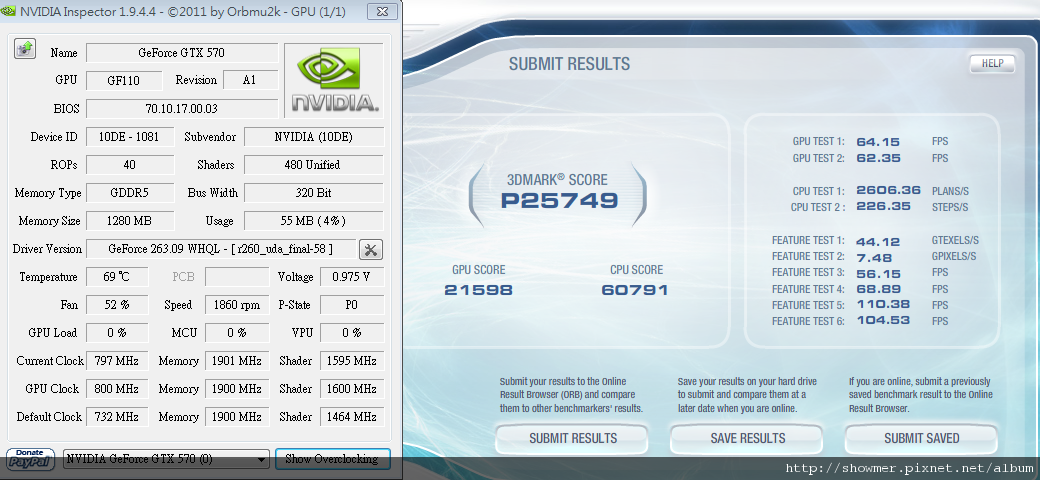The height and width of the screenshot is (480, 1040).
Task: Click FEATURE TEST 3 result 56.15
Action: (877, 273)
